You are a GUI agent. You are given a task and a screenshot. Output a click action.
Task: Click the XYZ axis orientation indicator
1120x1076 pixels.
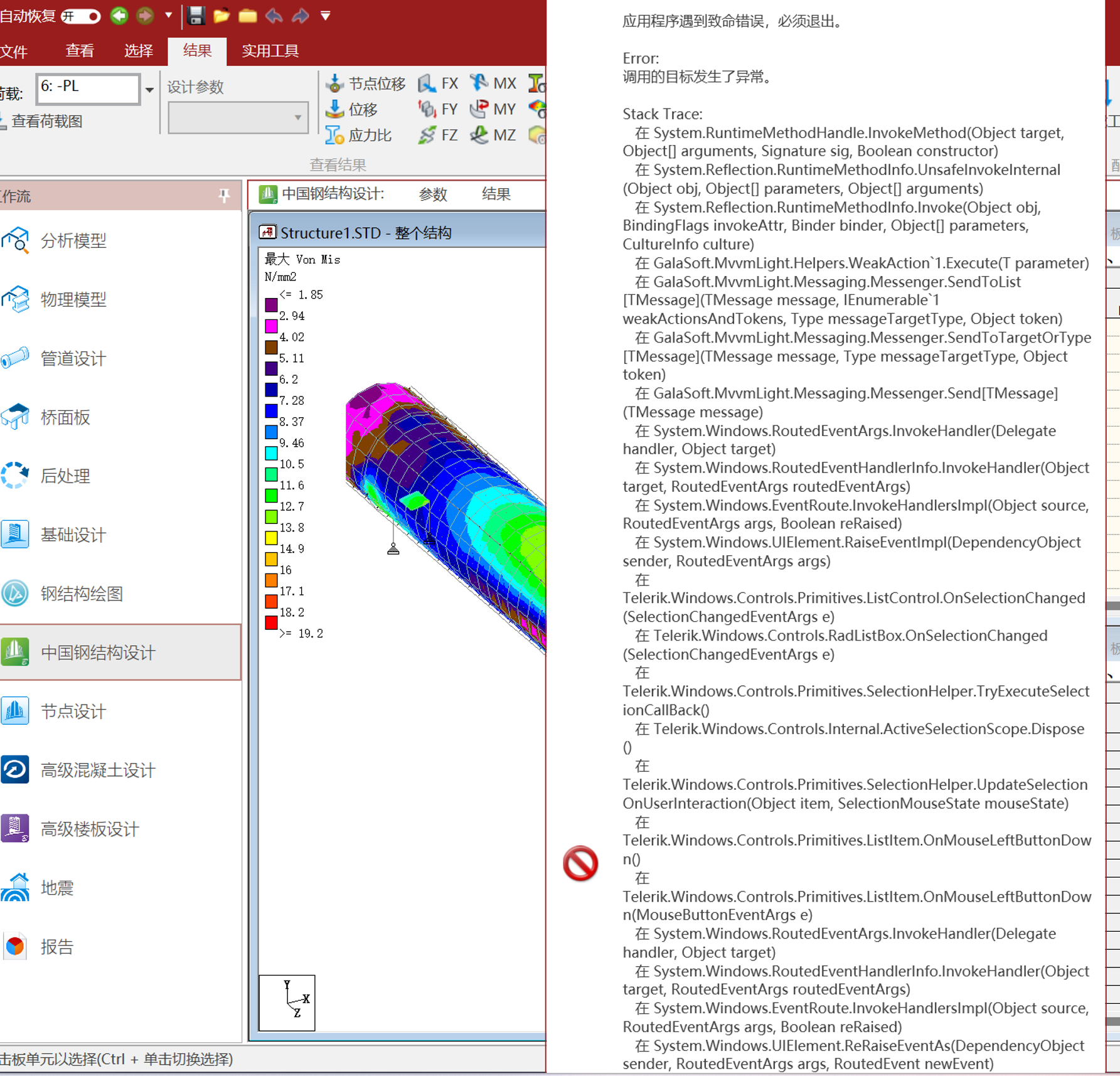point(287,1002)
